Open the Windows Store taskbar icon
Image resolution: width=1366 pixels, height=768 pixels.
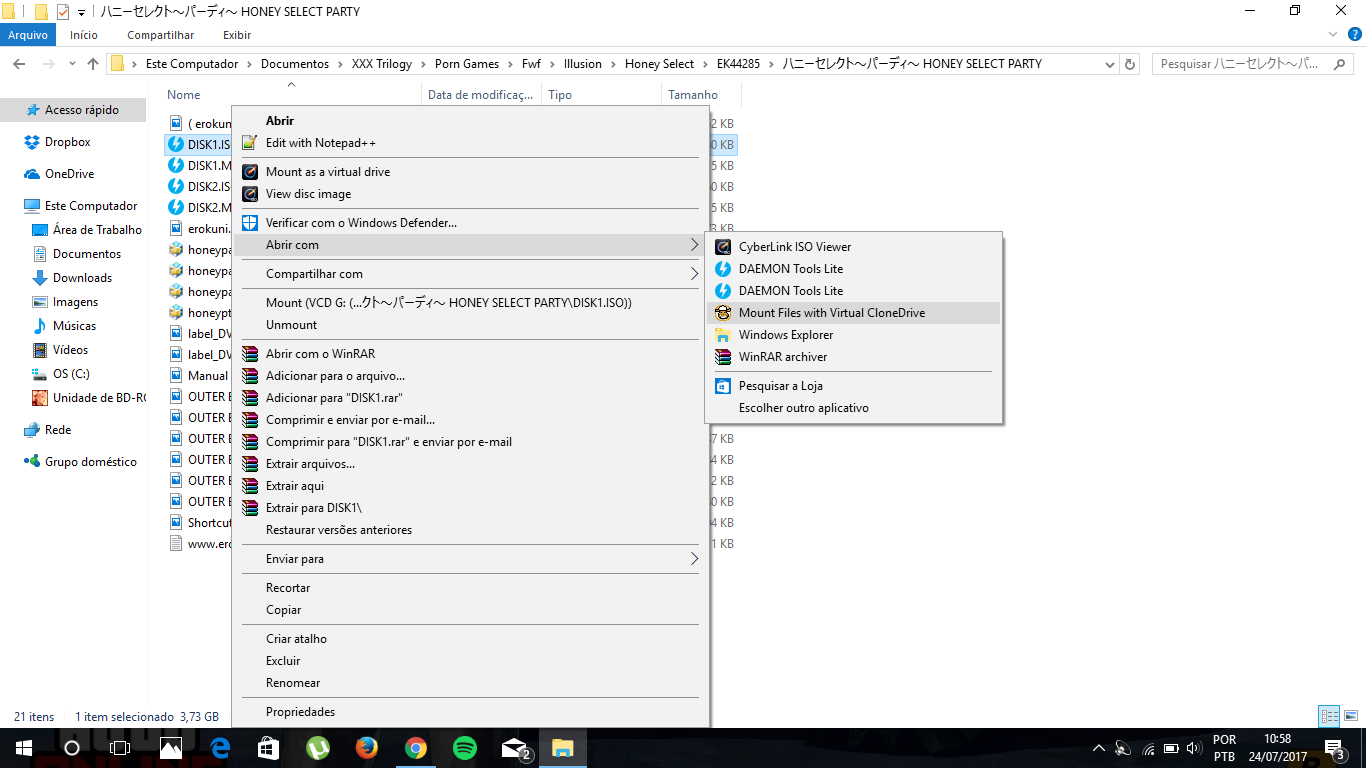pyautogui.click(x=269, y=748)
